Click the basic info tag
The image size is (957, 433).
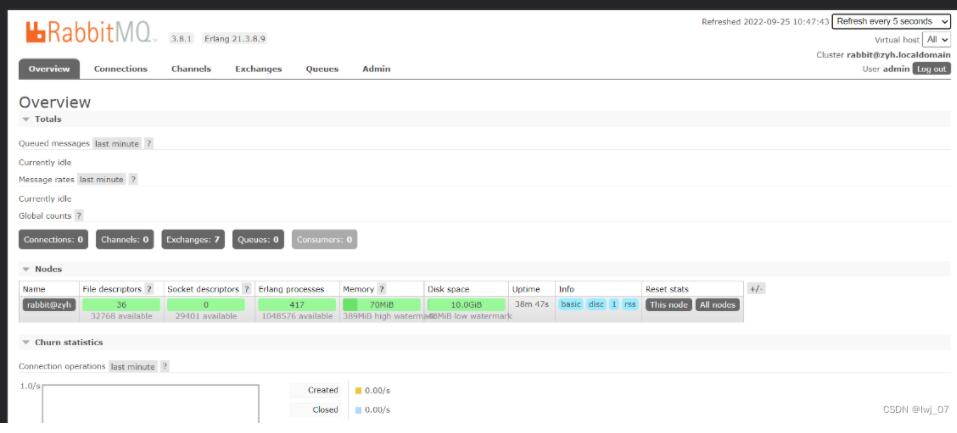coord(571,304)
